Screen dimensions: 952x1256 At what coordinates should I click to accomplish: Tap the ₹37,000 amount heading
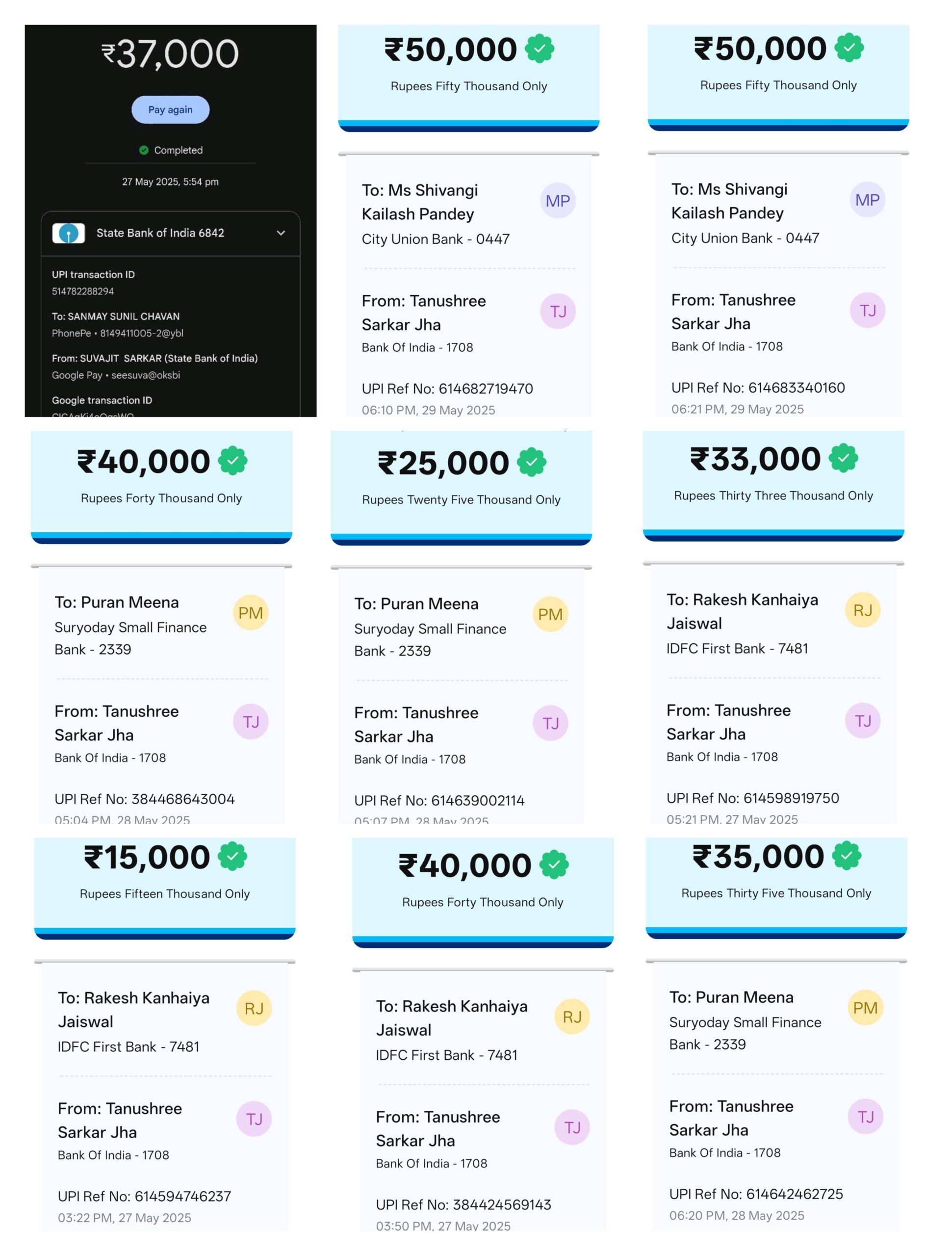coord(170,54)
